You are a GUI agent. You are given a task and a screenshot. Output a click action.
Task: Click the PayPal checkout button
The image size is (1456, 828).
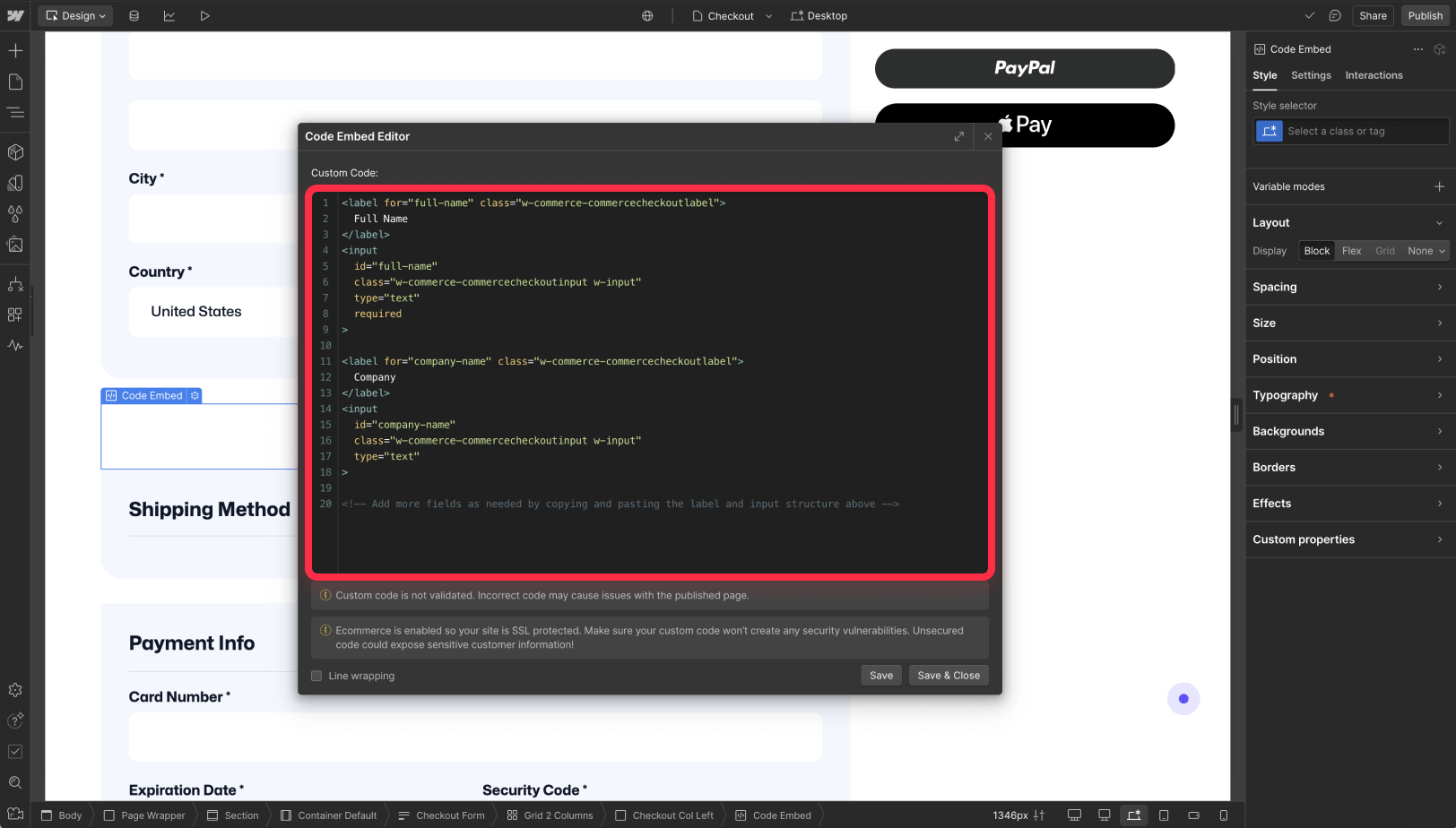(1025, 68)
